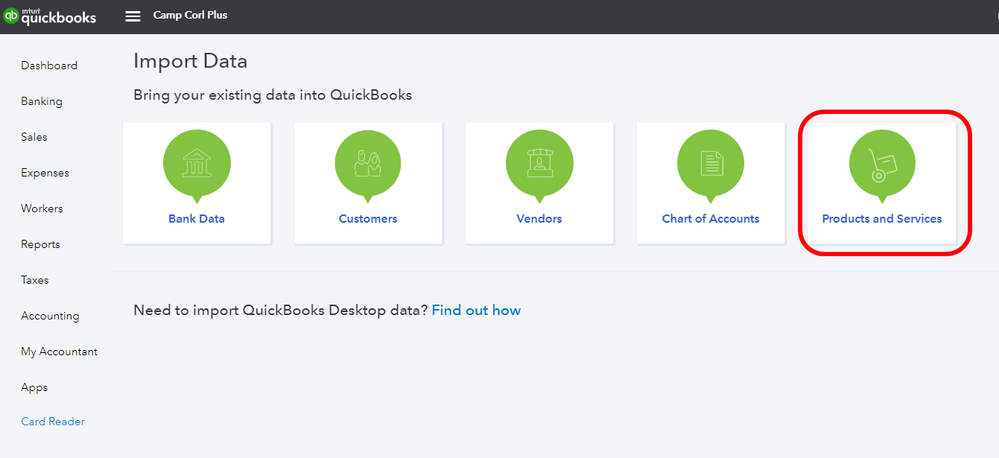Viewport: 999px width, 458px height.
Task: Click the Chart of Accounts document icon
Action: click(x=710, y=163)
